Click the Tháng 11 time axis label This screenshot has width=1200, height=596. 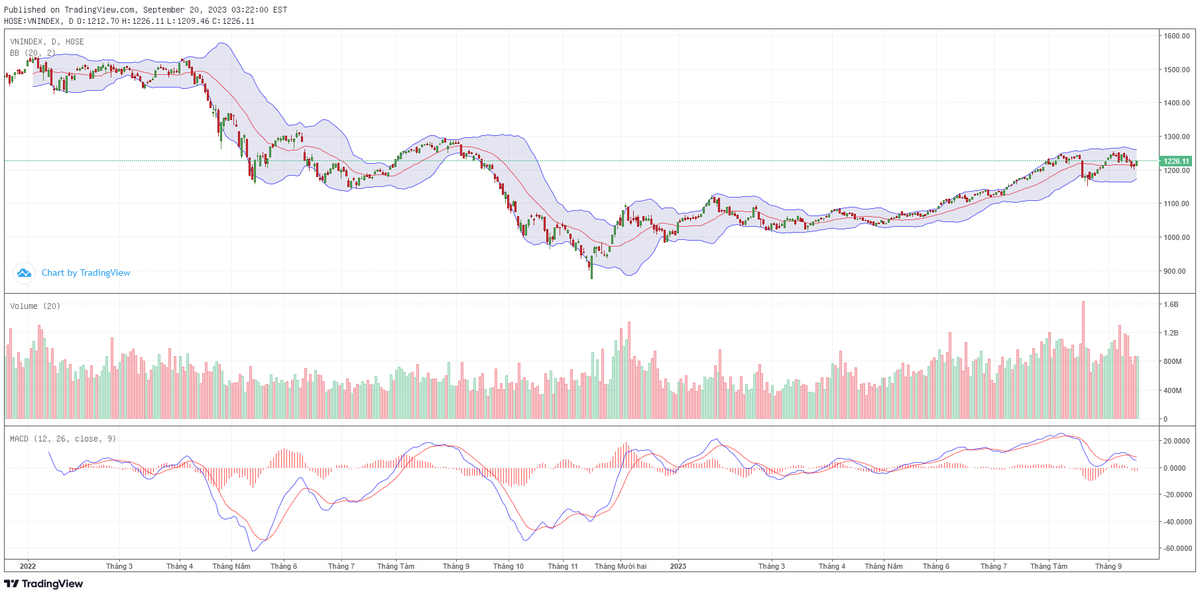click(564, 566)
